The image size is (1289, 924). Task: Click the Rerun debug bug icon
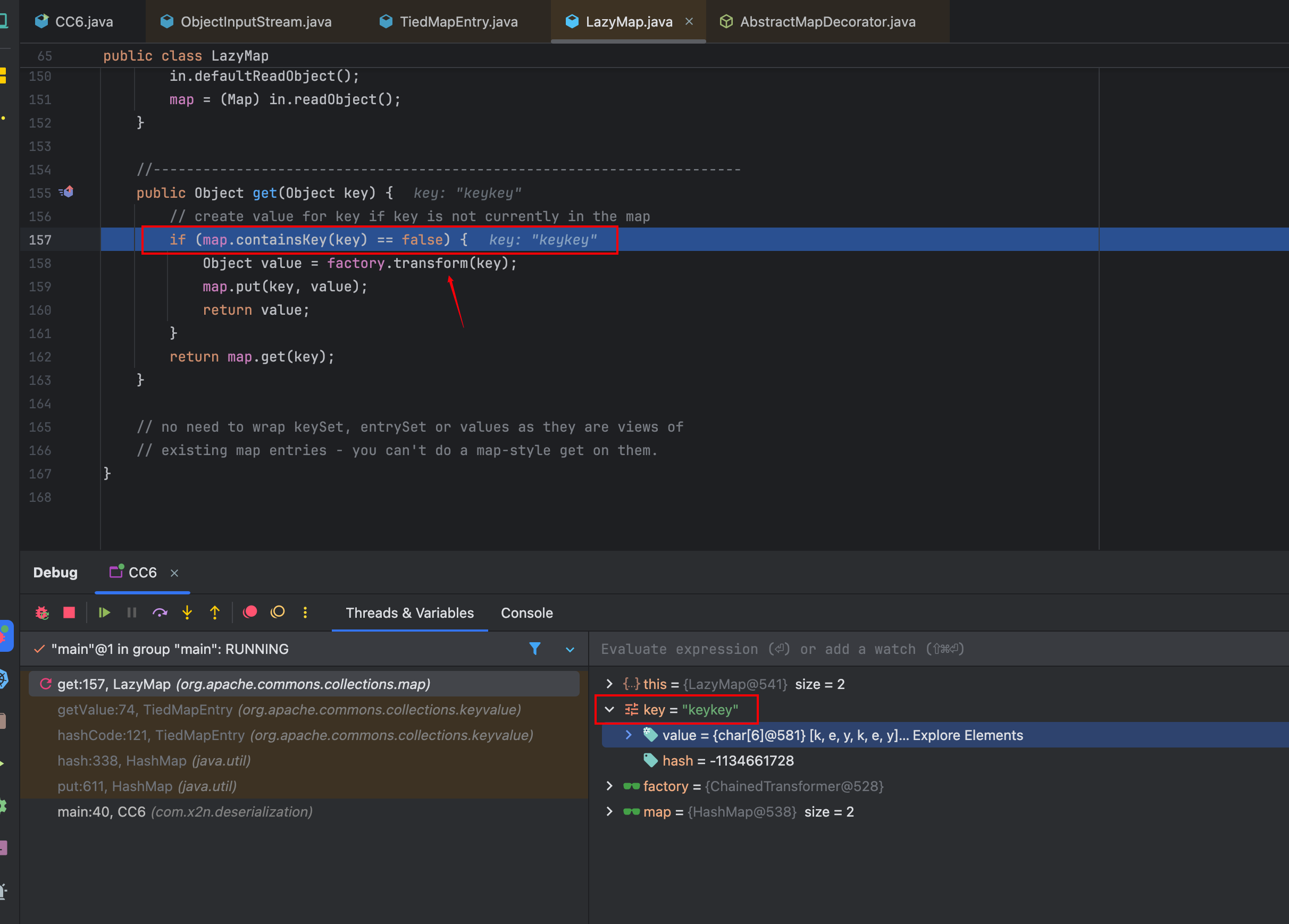pyautogui.click(x=42, y=612)
